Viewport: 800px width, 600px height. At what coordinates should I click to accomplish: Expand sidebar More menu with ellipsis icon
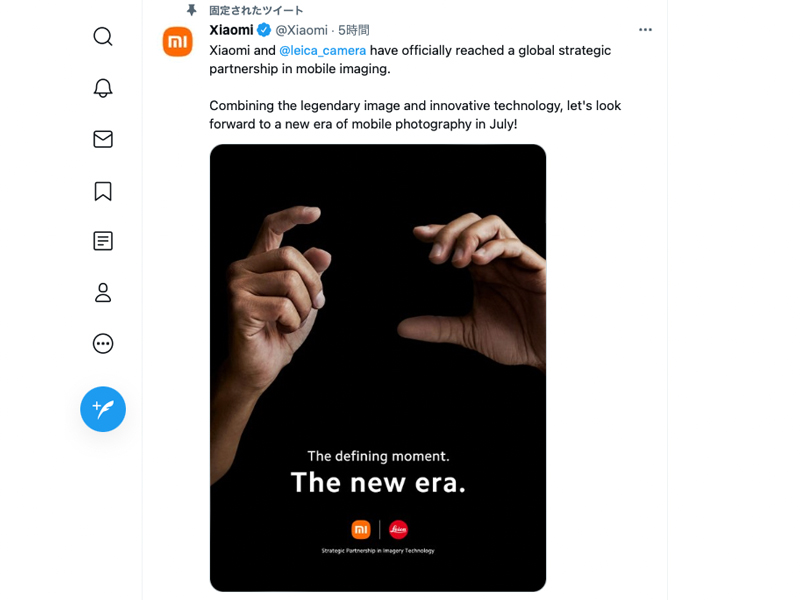[103, 343]
